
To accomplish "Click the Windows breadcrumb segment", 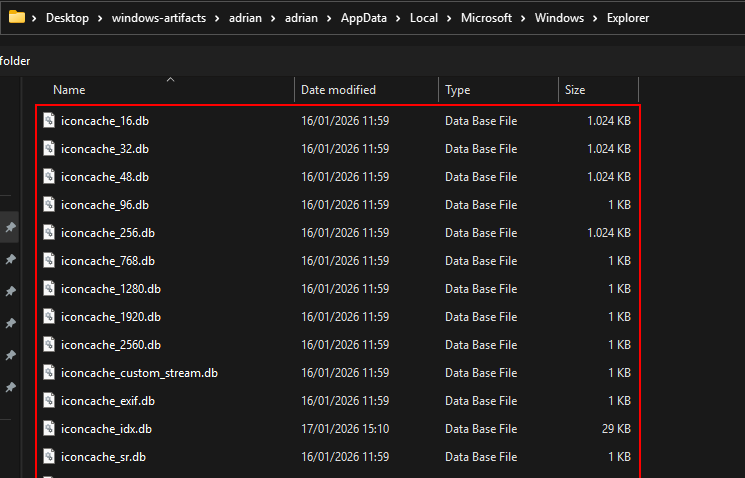I will [x=559, y=18].
